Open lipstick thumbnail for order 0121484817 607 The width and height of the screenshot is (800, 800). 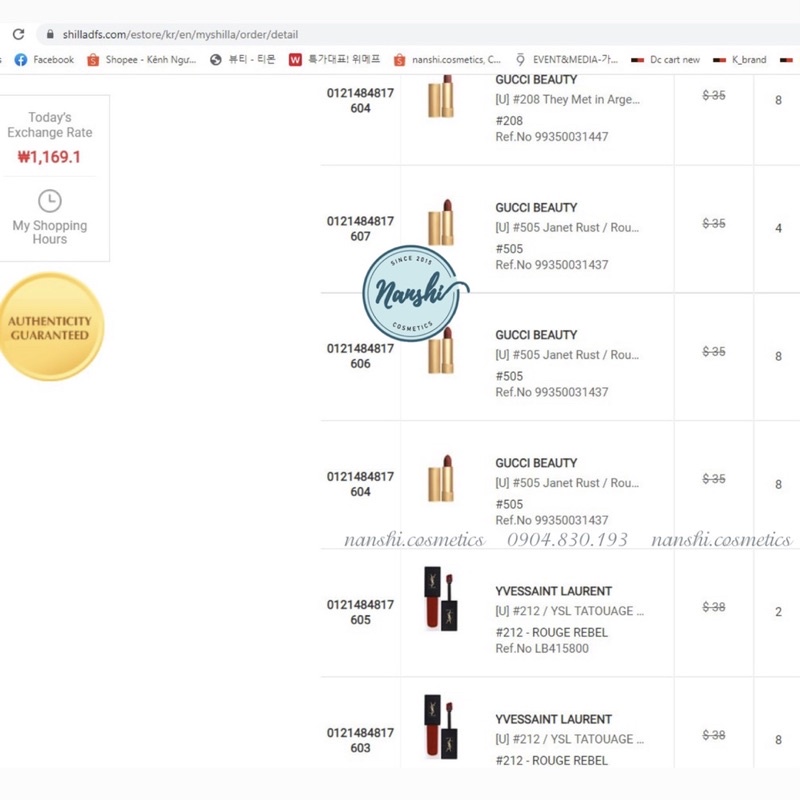point(441,222)
